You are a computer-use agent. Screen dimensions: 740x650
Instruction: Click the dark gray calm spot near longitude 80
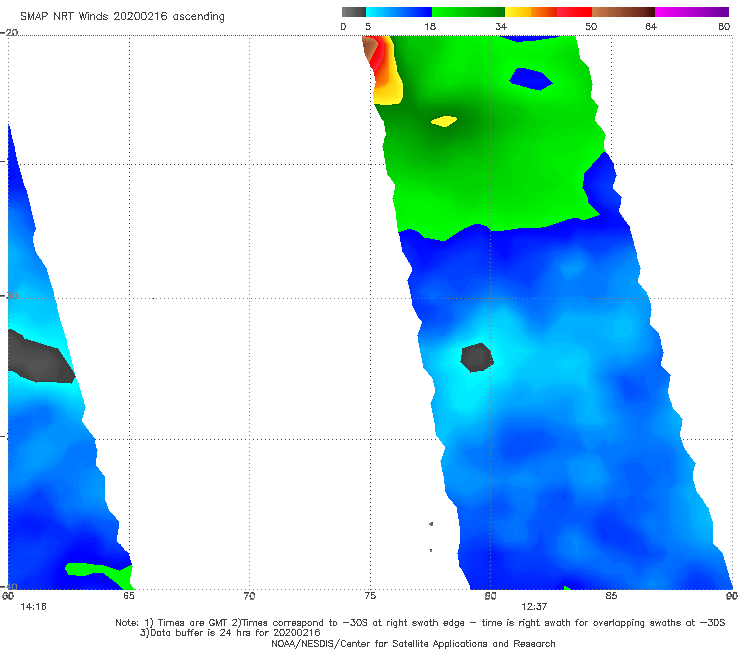[x=477, y=357]
